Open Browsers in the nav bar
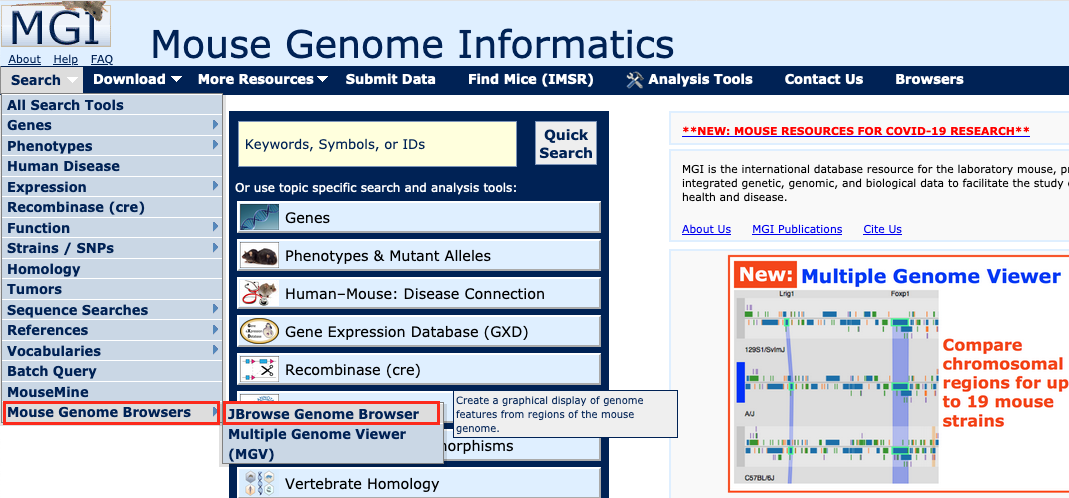This screenshot has width=1069, height=498. 929,80
